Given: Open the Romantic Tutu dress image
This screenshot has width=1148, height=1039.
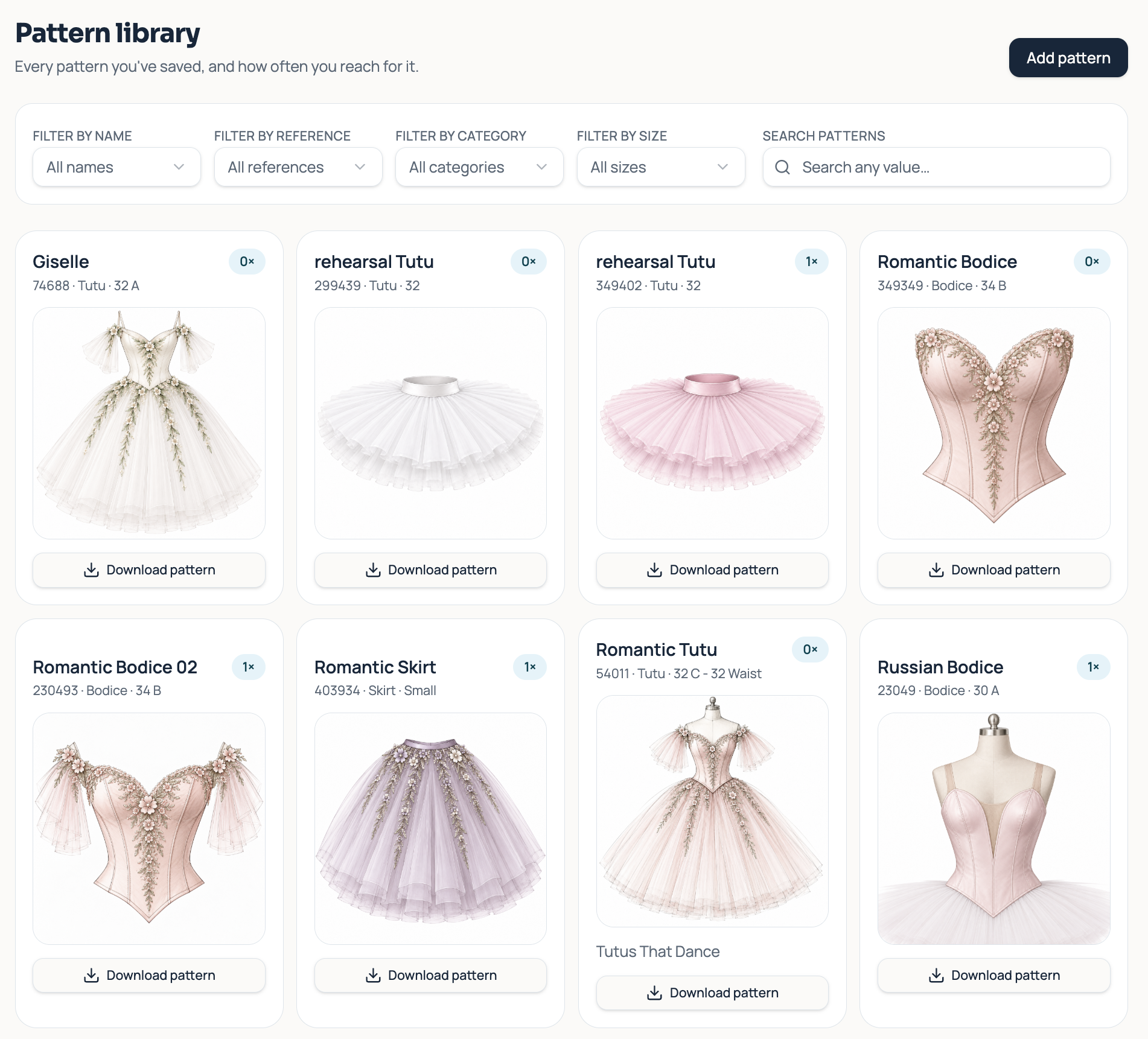Looking at the screenshot, I should click(x=712, y=811).
